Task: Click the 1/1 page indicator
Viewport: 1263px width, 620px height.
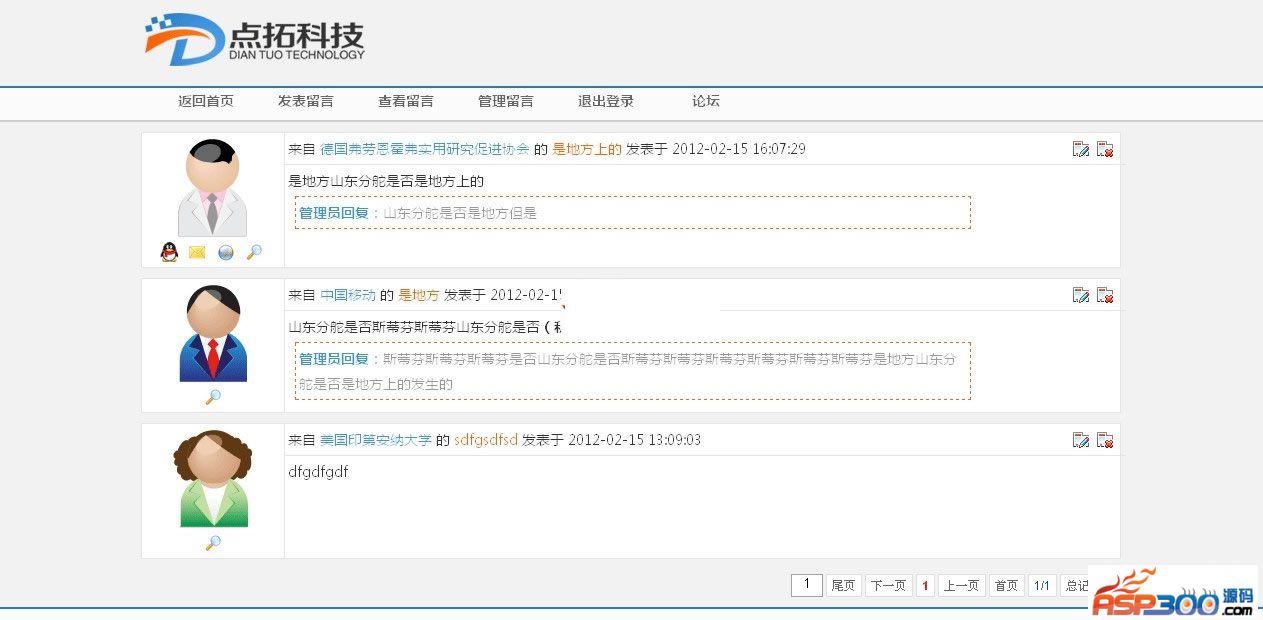Action: [1042, 586]
